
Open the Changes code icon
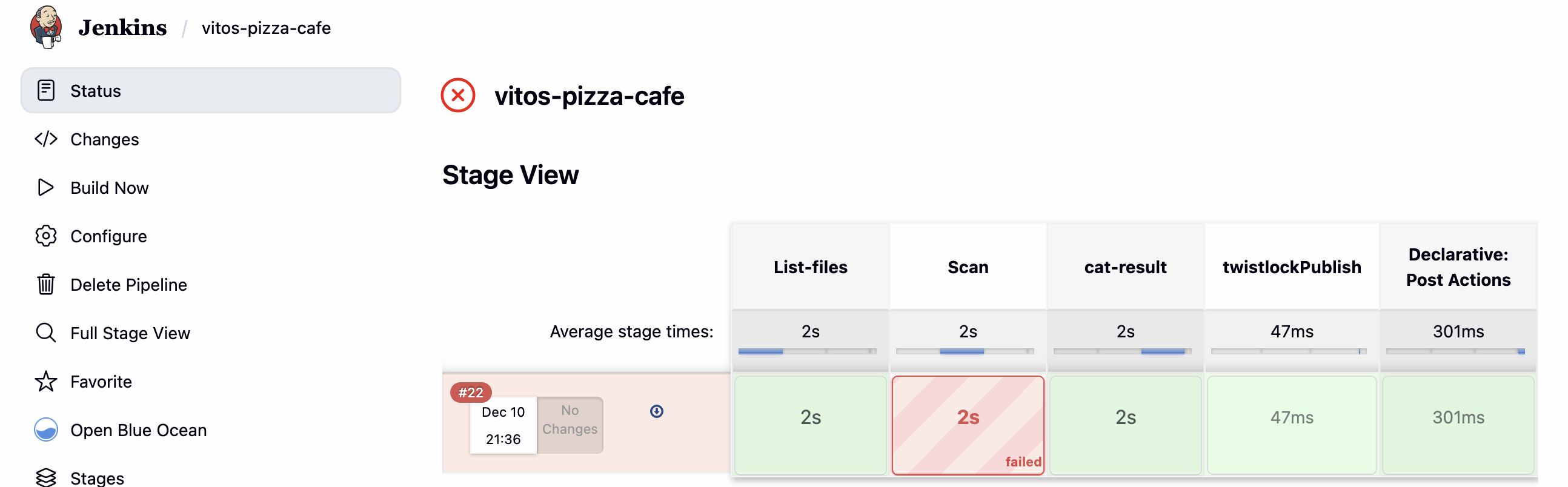45,139
